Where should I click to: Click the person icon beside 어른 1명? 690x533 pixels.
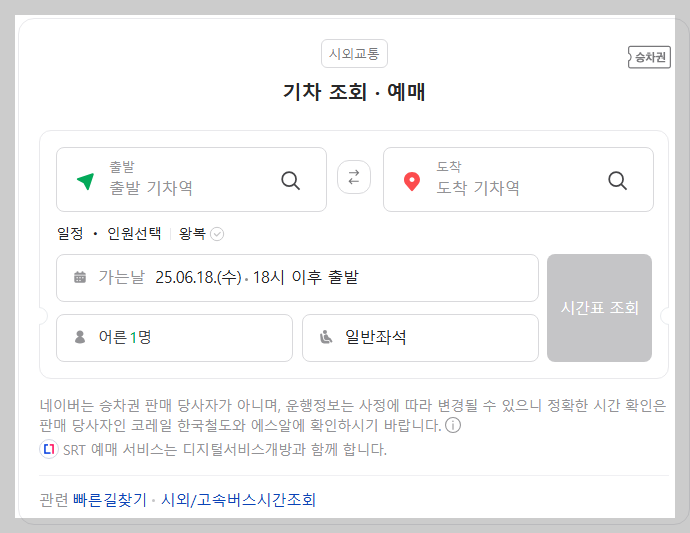point(80,337)
